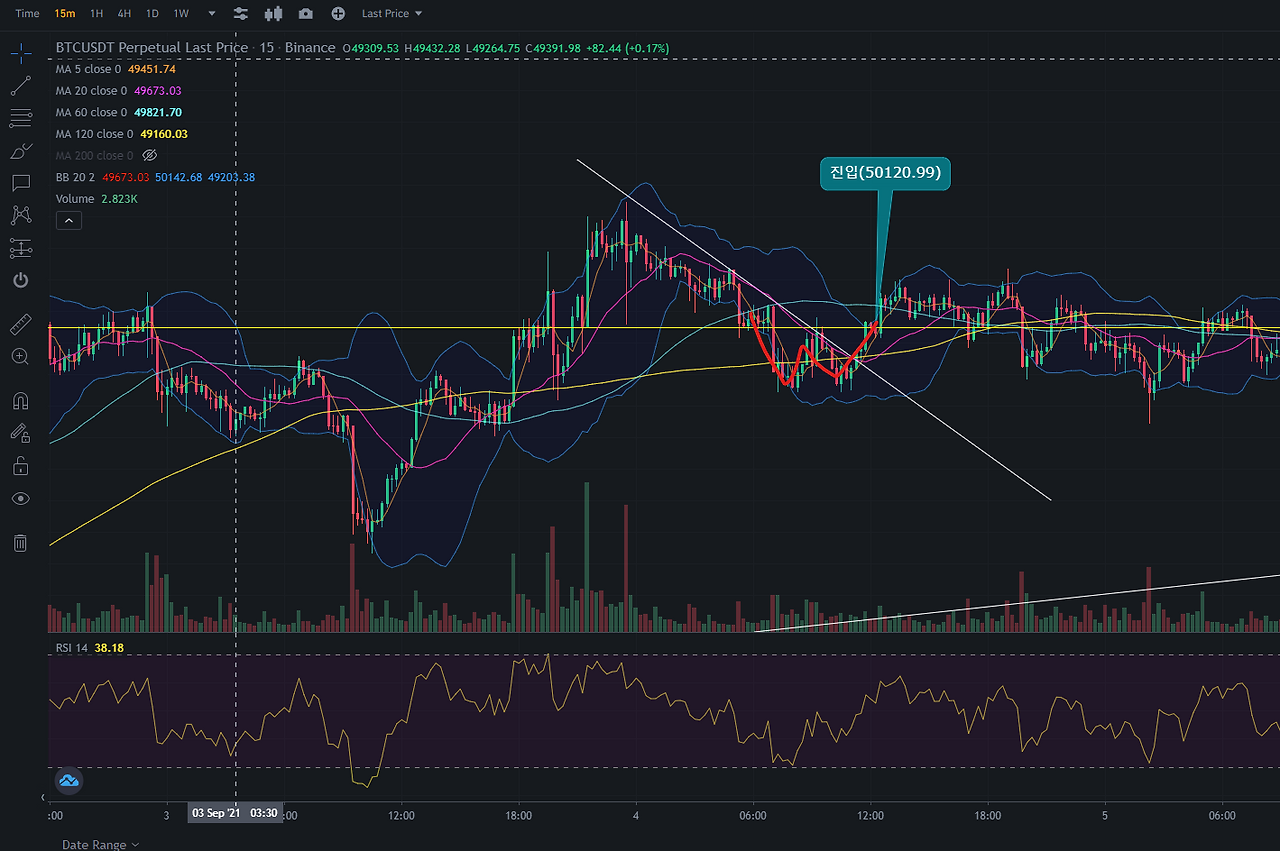The height and width of the screenshot is (851, 1280).
Task: Select the RSI 14 indicator legend
Action: (72, 648)
